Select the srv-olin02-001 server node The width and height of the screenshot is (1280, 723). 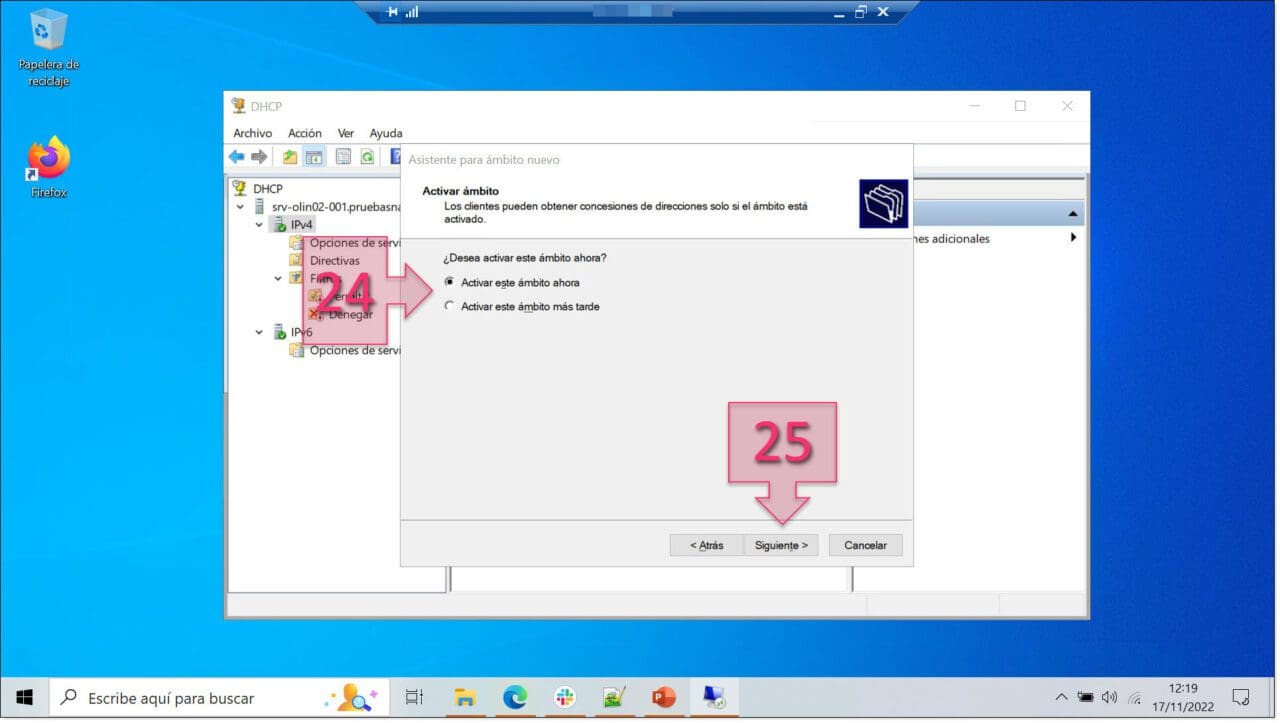335,207
